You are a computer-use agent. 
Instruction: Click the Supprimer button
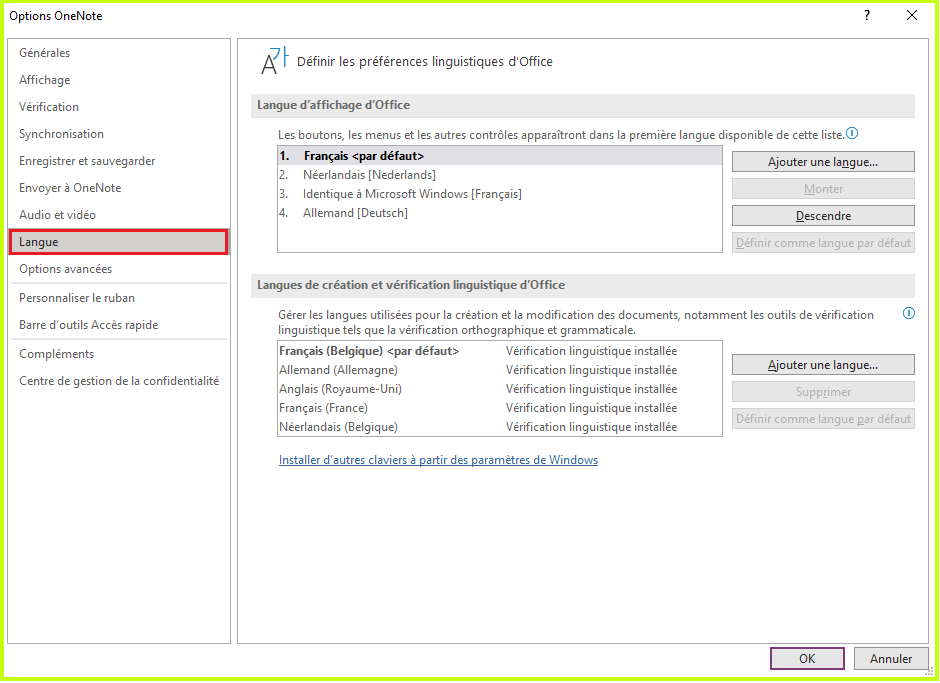pos(823,392)
